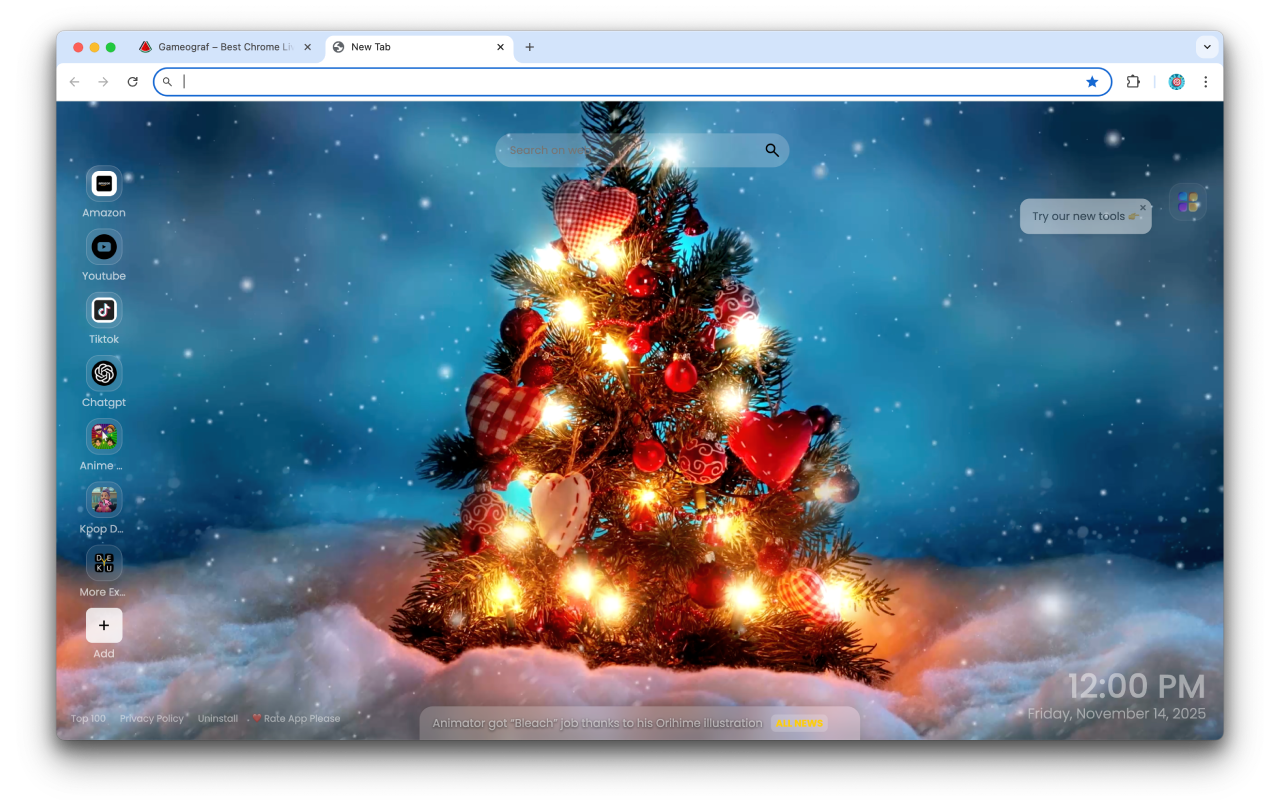
Task: Add a new shortcut with plus button
Action: point(104,626)
